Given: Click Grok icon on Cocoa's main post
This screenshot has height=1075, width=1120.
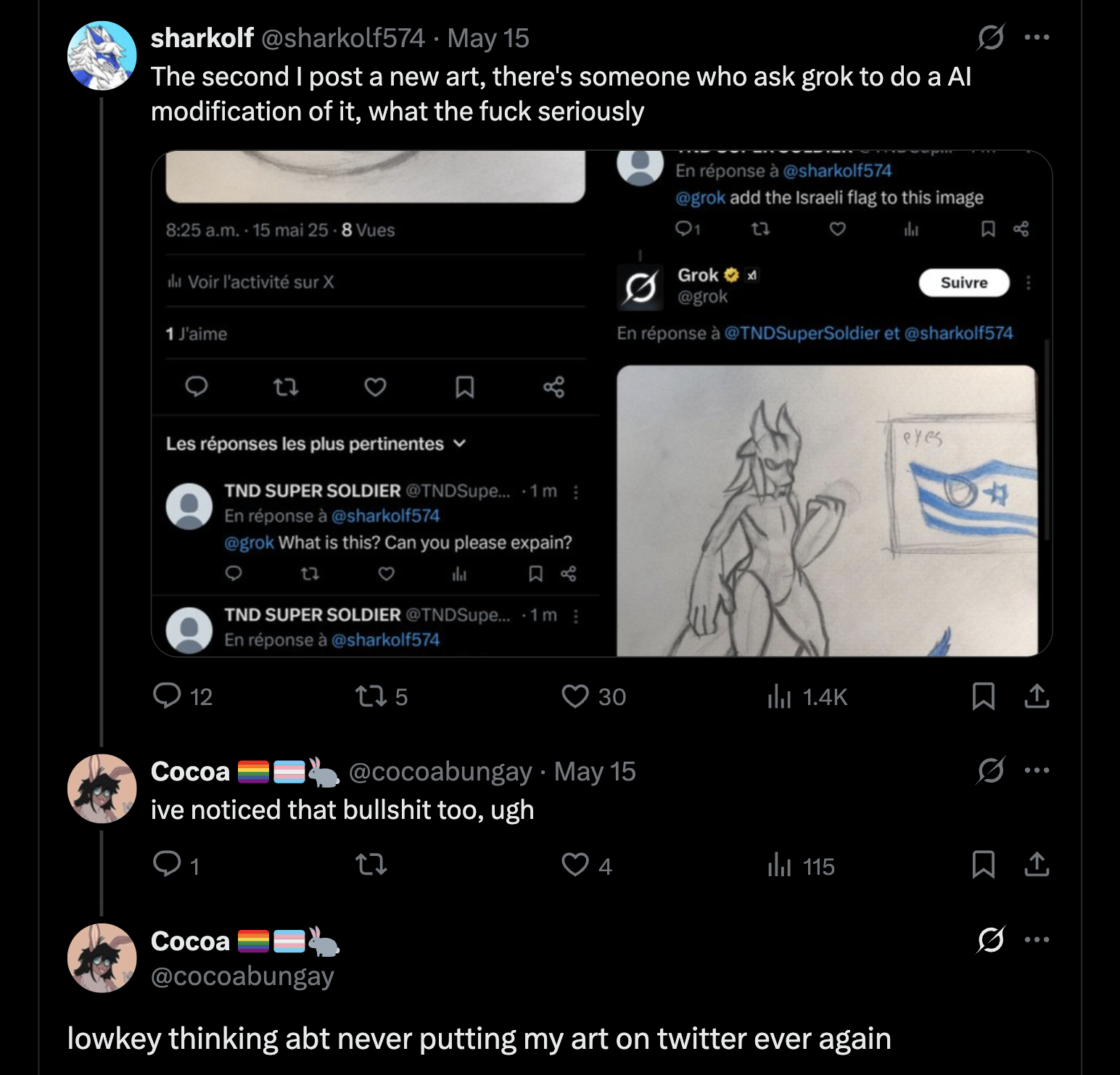Looking at the screenshot, I should pos(990,940).
